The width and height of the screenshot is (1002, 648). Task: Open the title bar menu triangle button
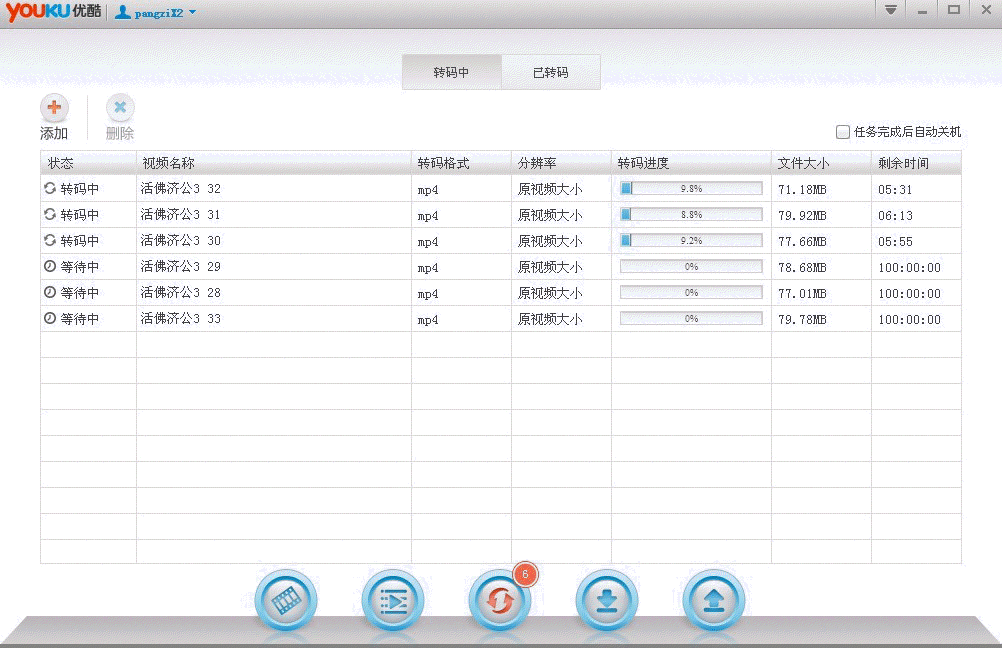tap(891, 10)
